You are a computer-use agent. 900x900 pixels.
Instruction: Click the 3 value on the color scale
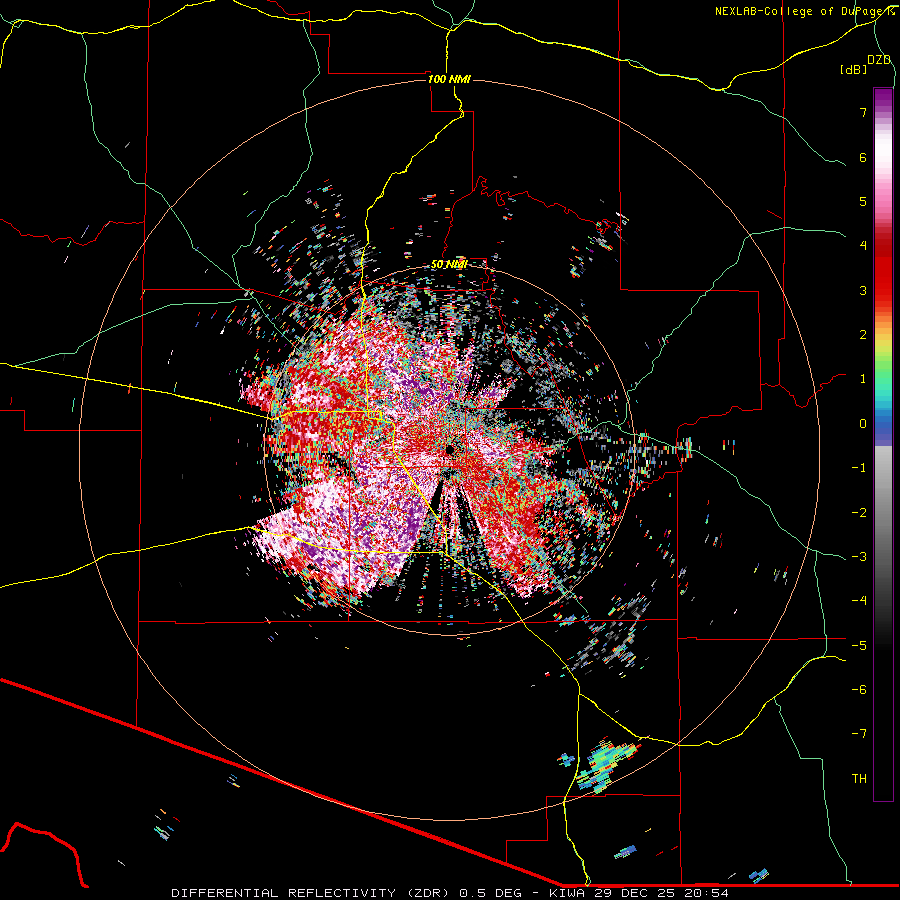click(863, 290)
